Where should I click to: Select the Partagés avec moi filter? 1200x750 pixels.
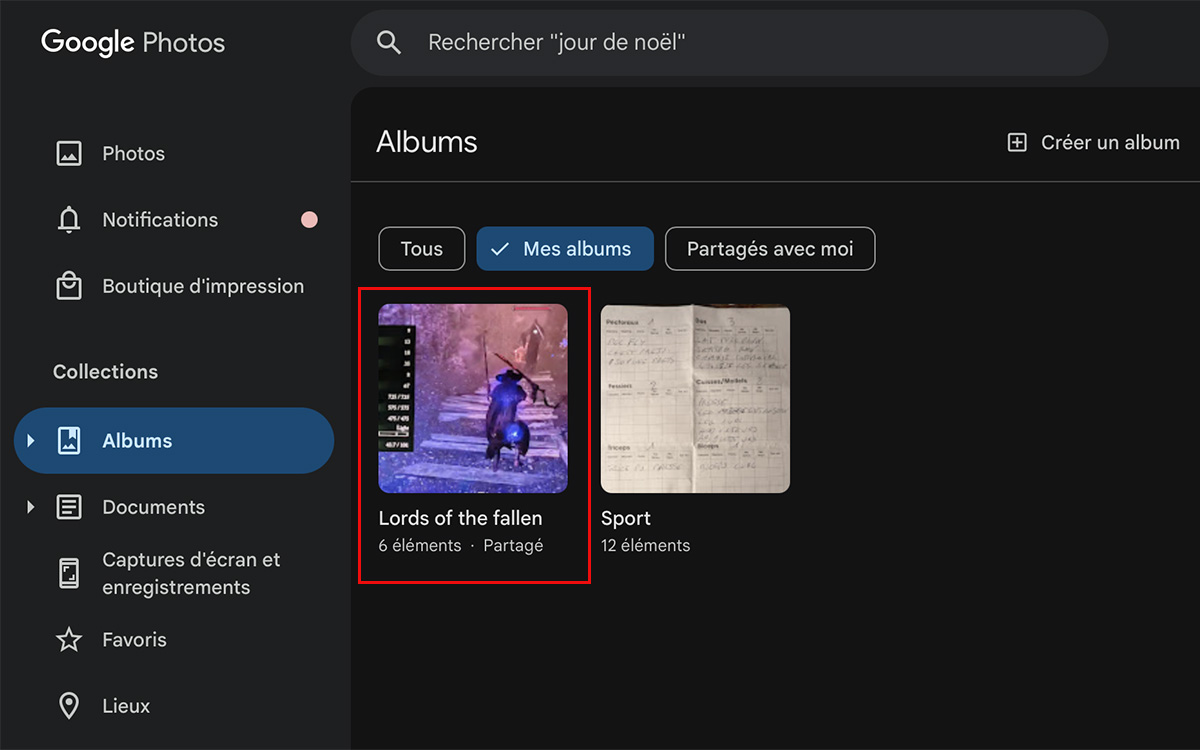[770, 249]
